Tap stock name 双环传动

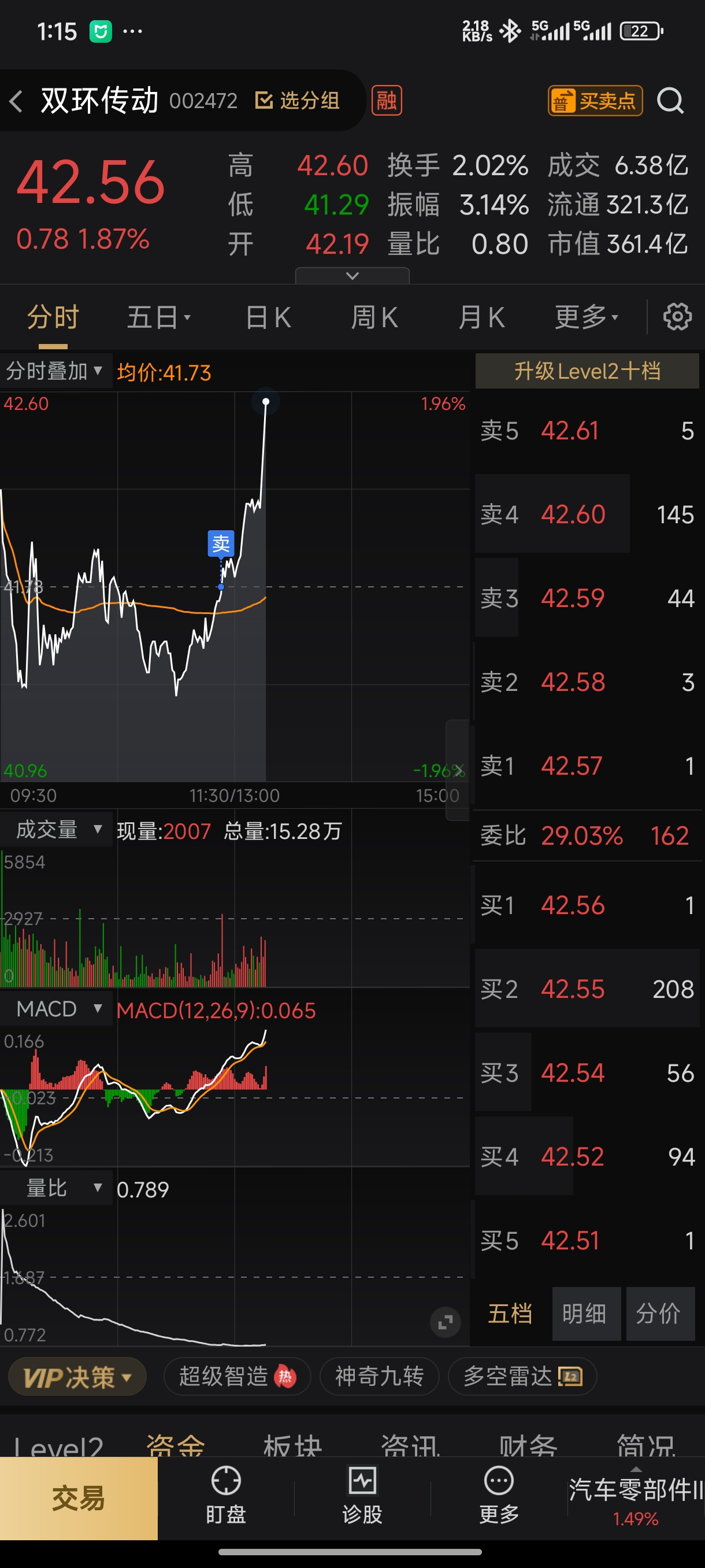100,101
